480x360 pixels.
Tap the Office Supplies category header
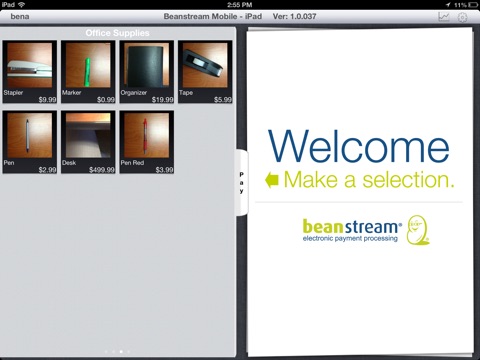[x=117, y=33]
